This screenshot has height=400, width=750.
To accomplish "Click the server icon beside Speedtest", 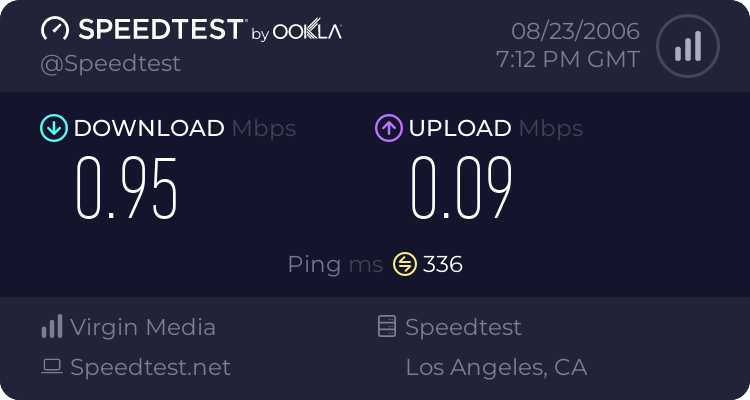I will pyautogui.click(x=387, y=327).
